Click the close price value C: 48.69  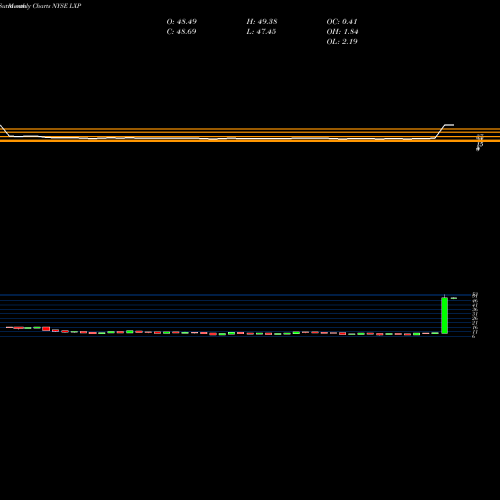coord(181,32)
